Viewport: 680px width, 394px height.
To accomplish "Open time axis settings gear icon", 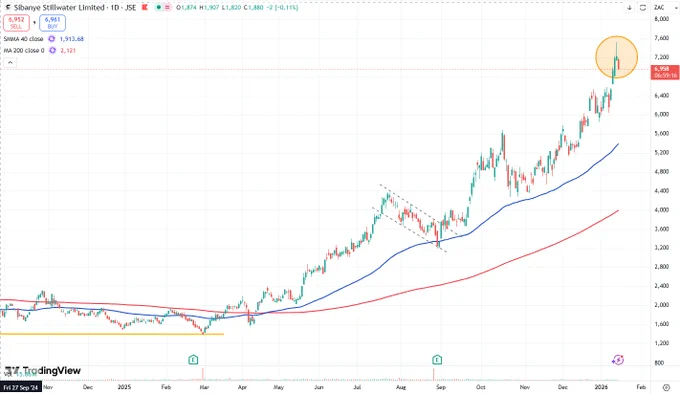I will click(666, 387).
